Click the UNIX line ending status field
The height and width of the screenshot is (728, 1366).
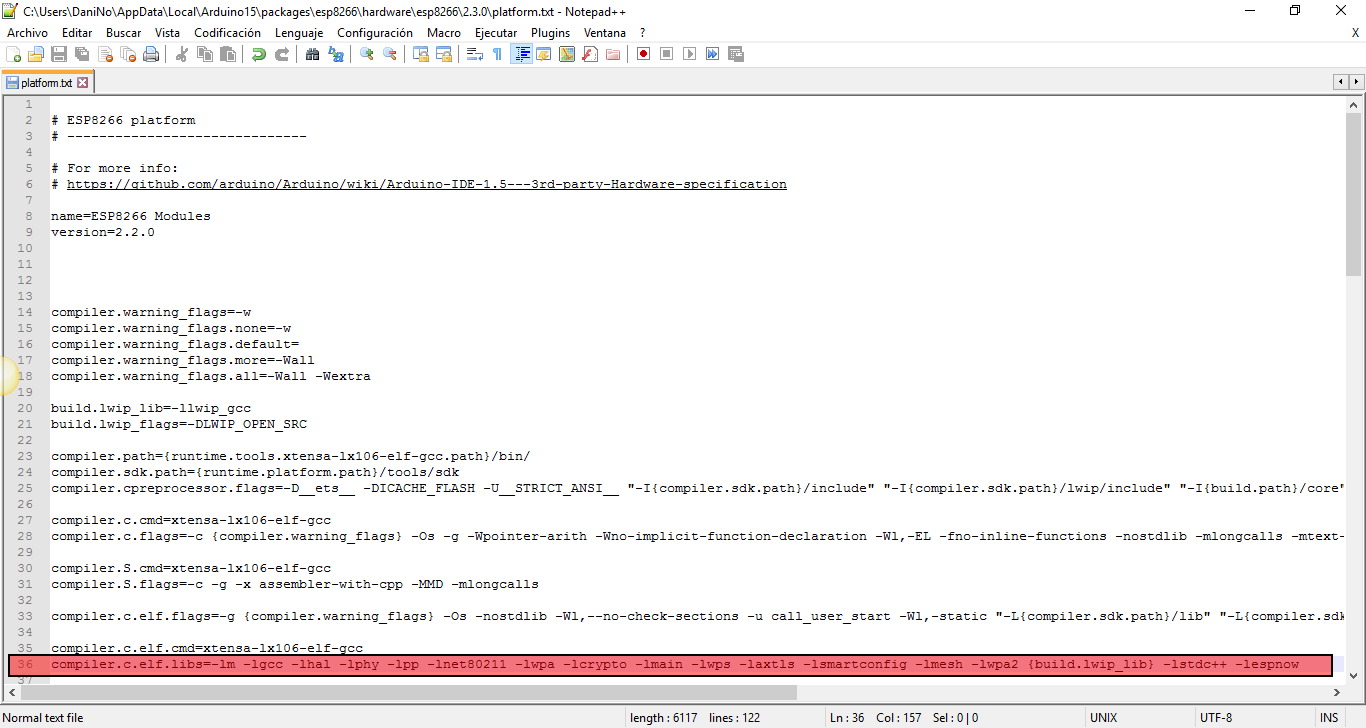coord(1103,718)
